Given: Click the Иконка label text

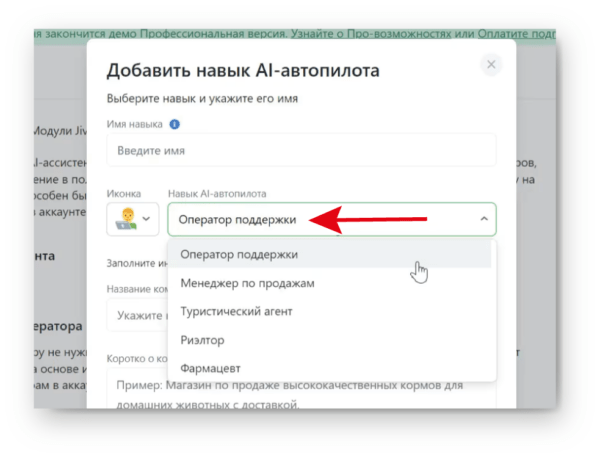Looking at the screenshot, I should [x=124, y=194].
